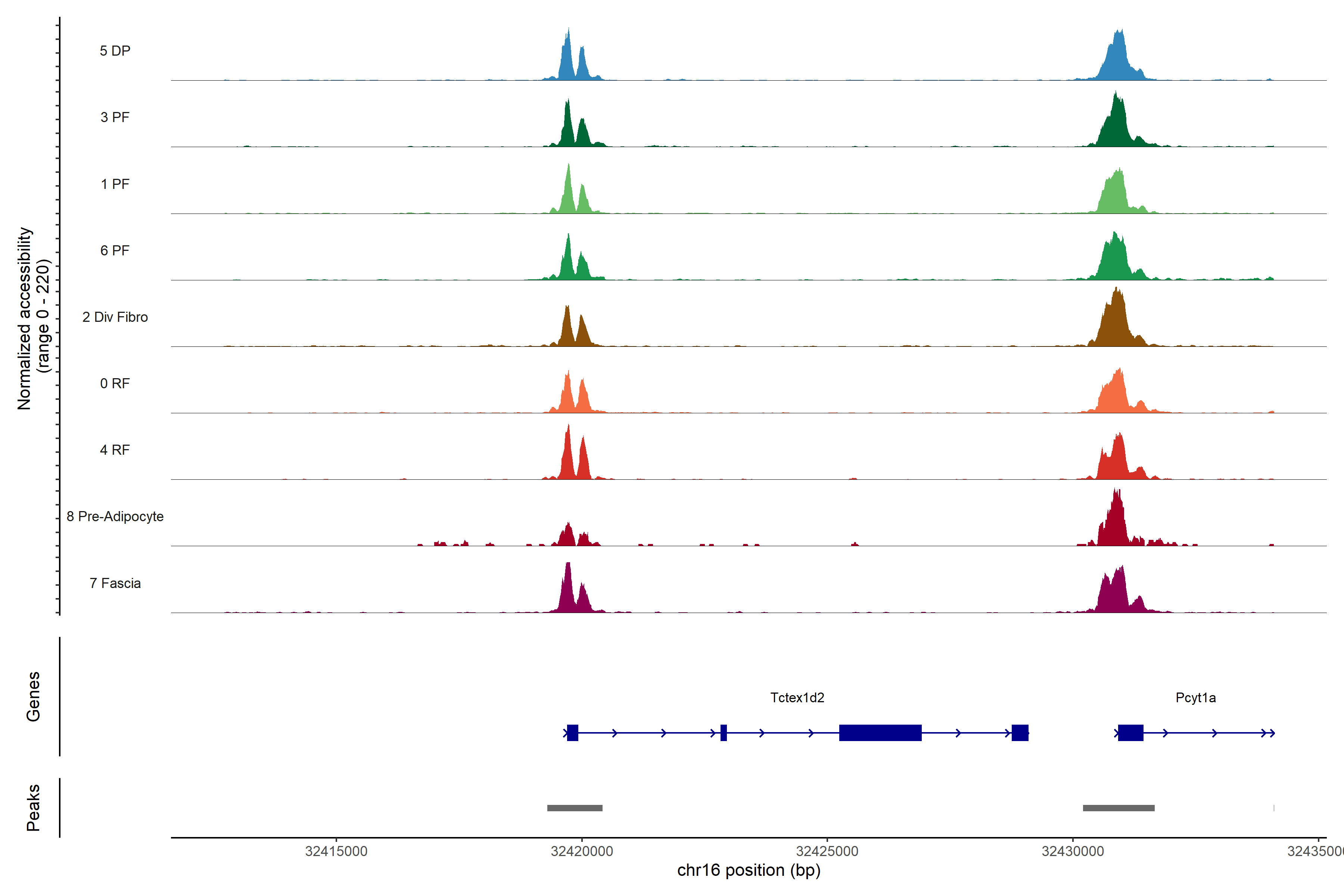The width and height of the screenshot is (1344, 896).
Task: Click the Tctex1d2 gene label
Action: click(797, 698)
